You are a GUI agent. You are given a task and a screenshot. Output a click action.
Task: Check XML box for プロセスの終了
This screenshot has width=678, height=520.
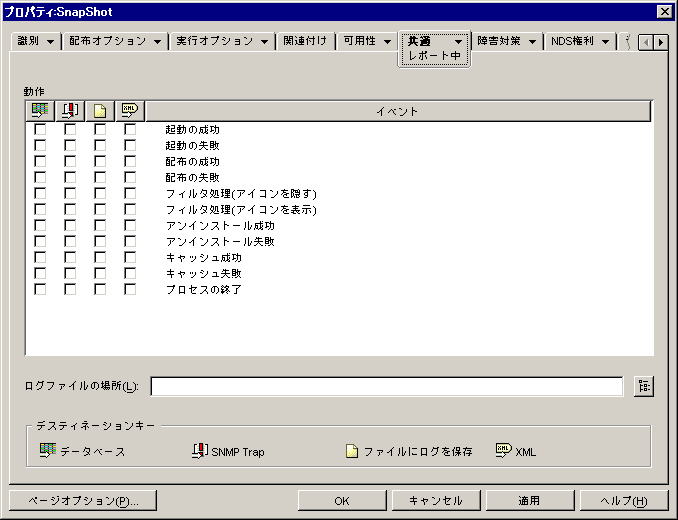(130, 289)
